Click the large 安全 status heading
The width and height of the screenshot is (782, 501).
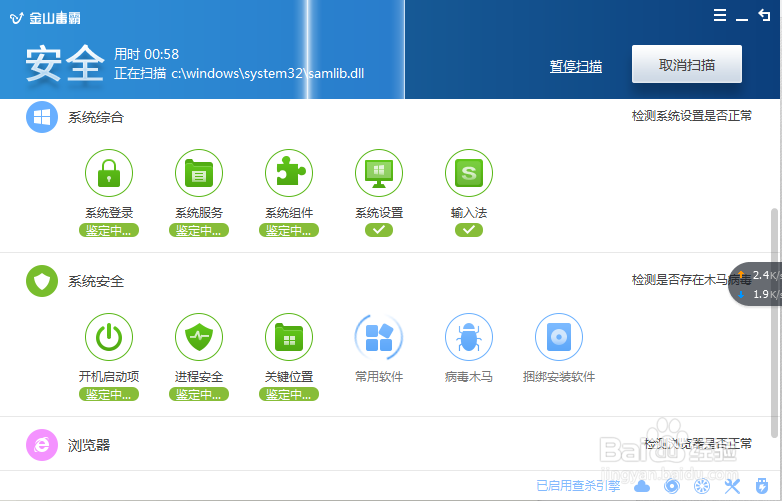[65, 63]
